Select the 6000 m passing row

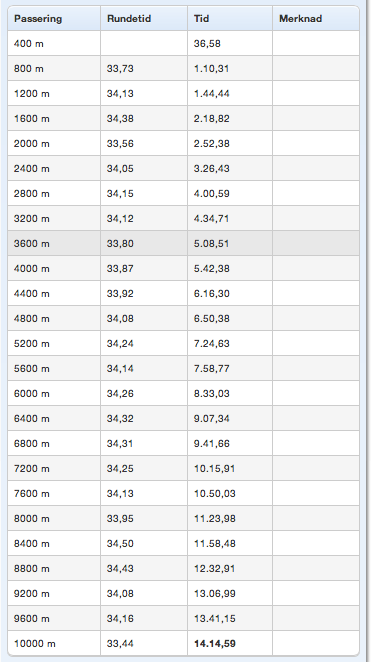tap(183, 393)
